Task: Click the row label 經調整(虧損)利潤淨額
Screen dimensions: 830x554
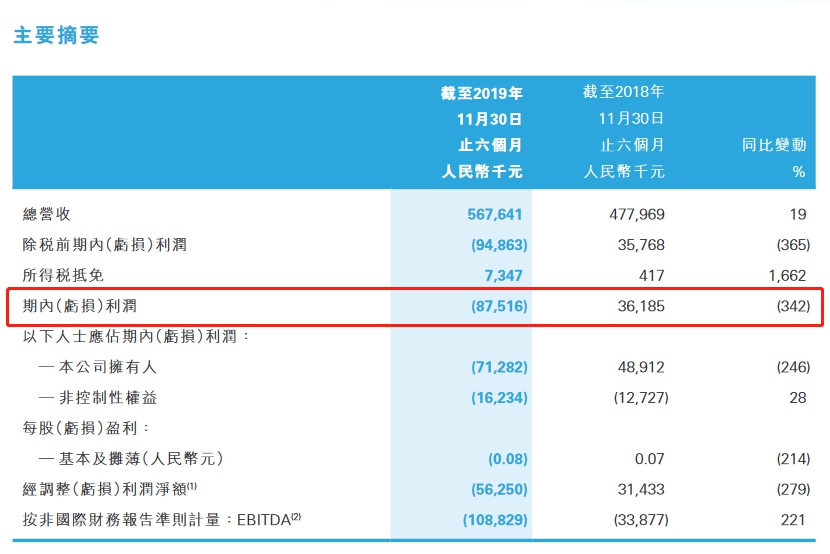Action: tap(110, 489)
